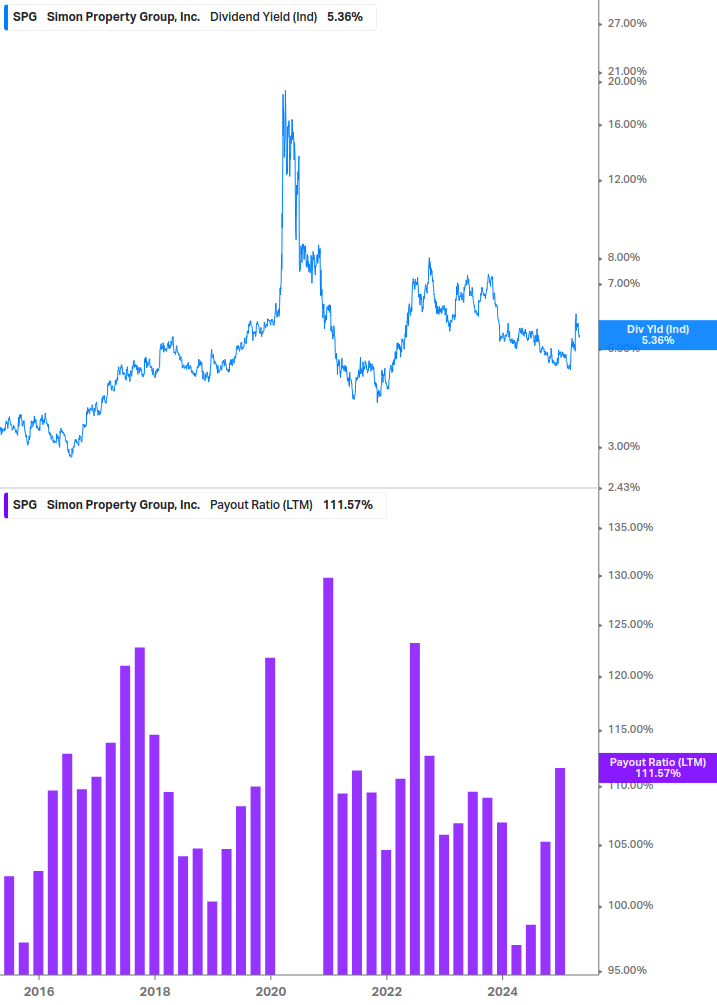
Task: Click the 120.00% axis value
Action: (630, 676)
